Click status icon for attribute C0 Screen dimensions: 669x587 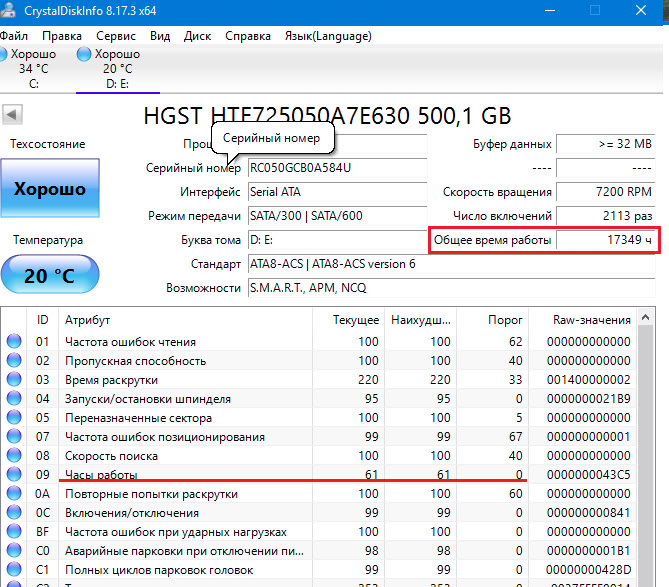coord(14,550)
